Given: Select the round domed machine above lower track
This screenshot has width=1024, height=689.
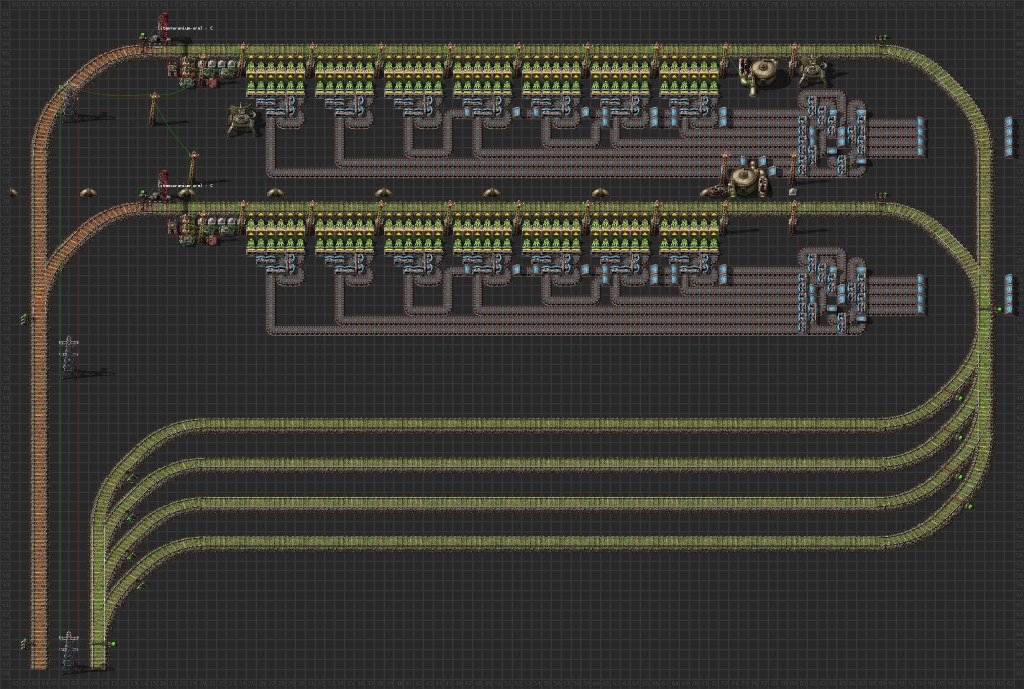Looking at the screenshot, I should (744, 178).
